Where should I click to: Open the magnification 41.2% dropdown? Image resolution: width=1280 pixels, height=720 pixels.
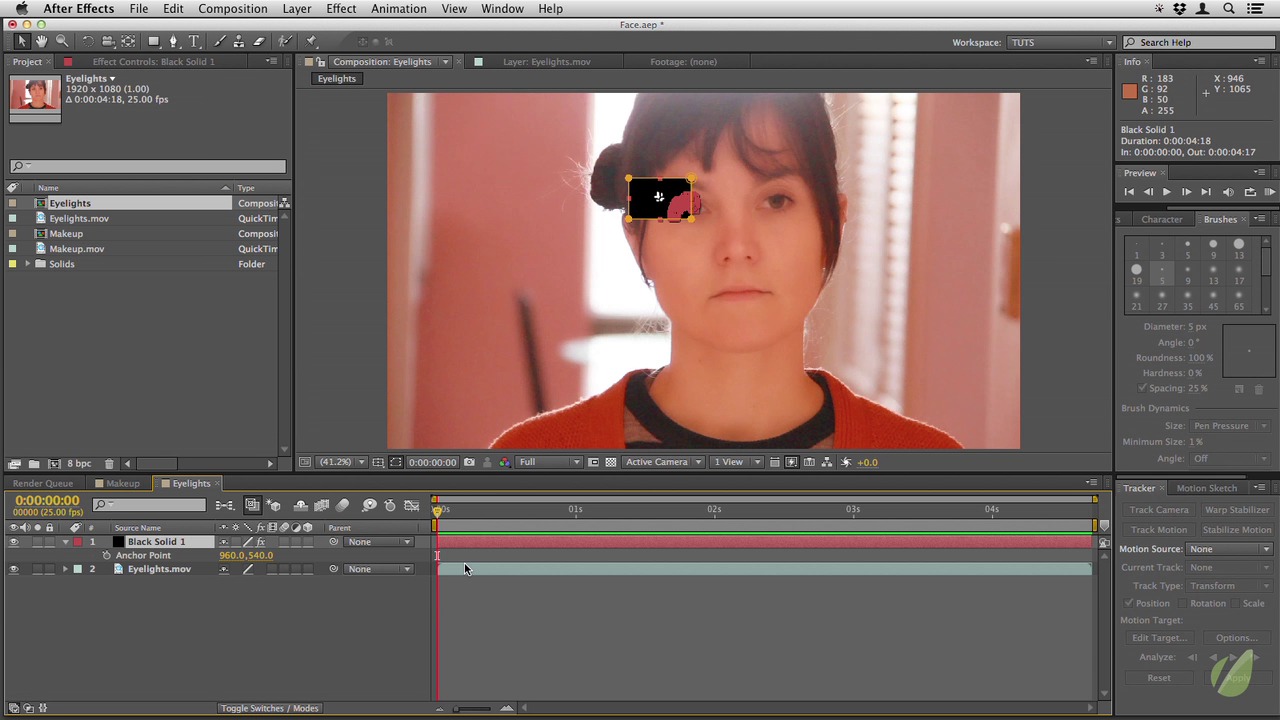[x=342, y=462]
